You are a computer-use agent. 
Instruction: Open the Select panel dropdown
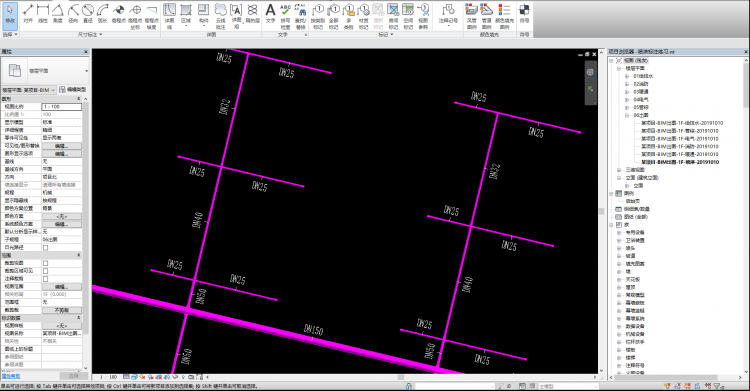[10, 34]
